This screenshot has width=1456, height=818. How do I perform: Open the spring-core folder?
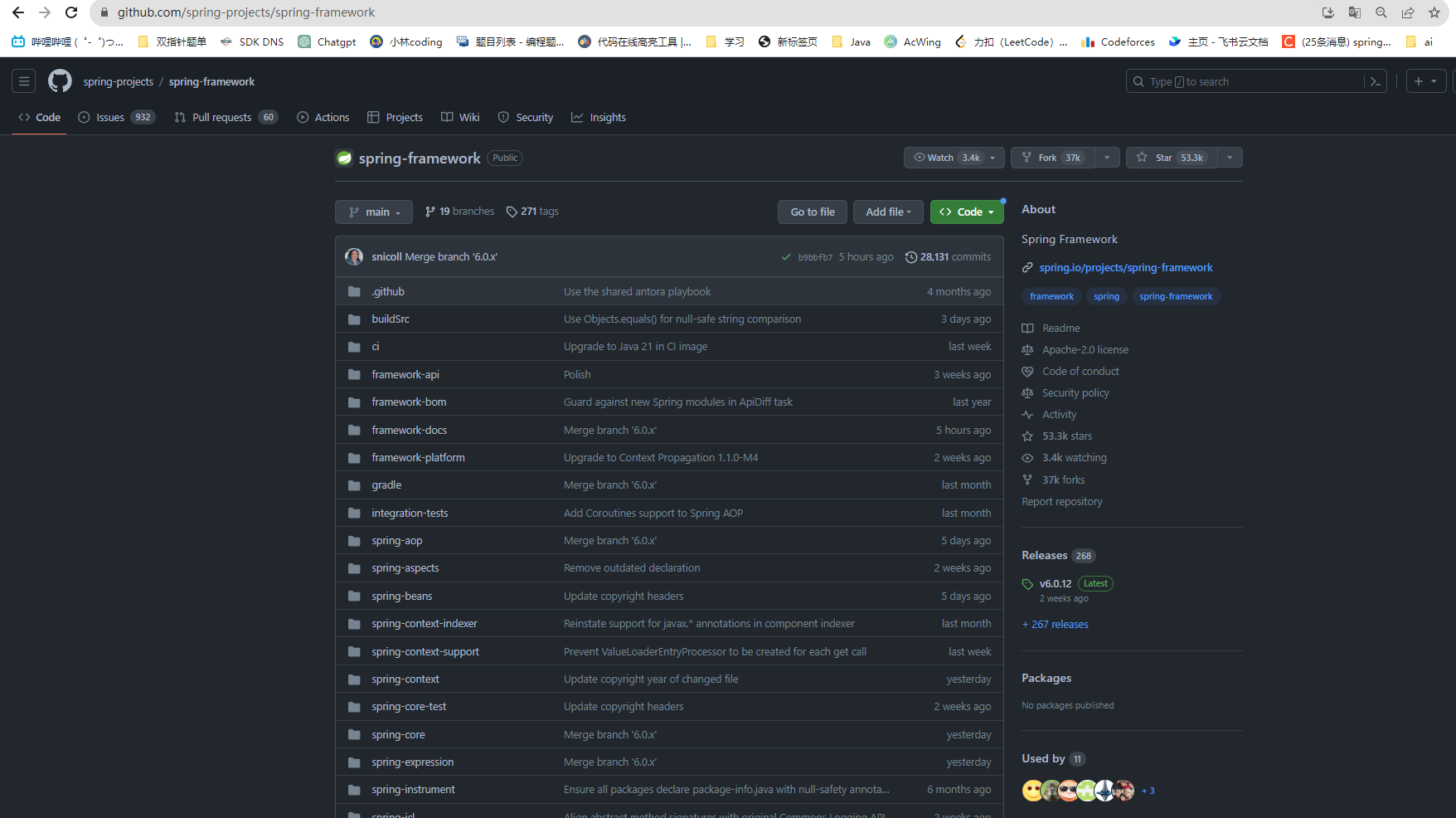pyautogui.click(x=398, y=734)
